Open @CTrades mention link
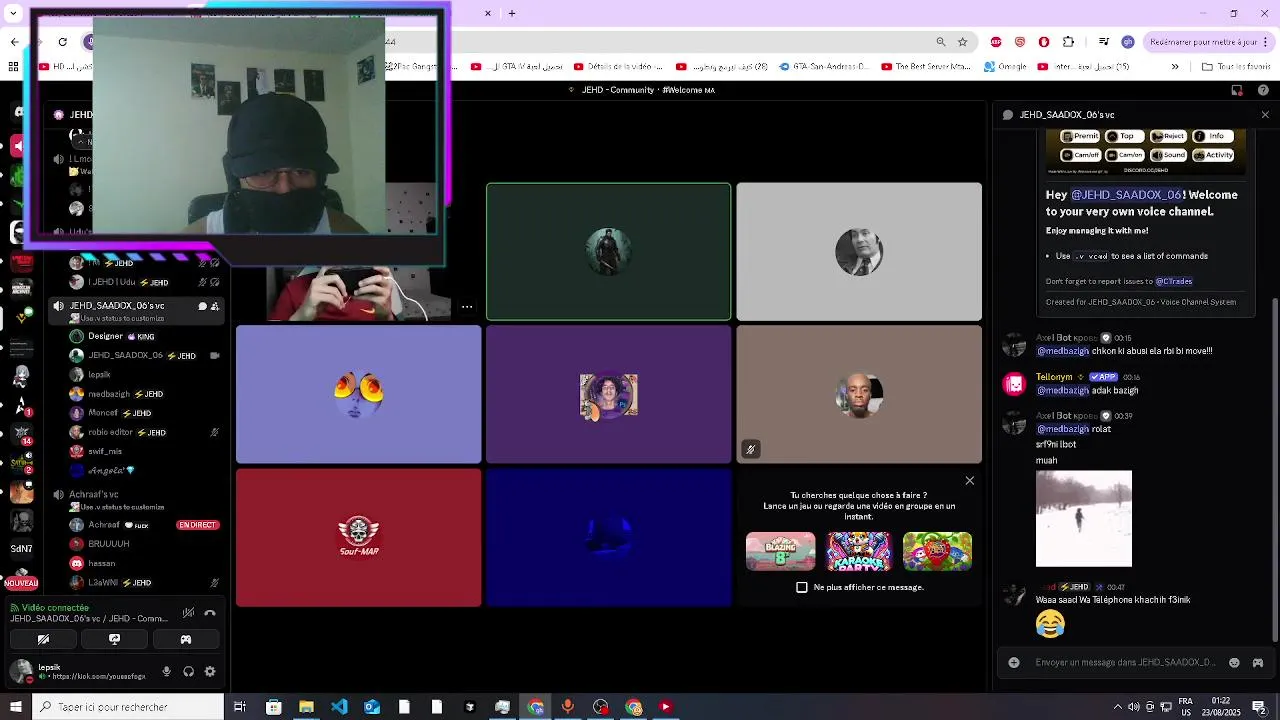The height and width of the screenshot is (720, 1280). (1174, 282)
